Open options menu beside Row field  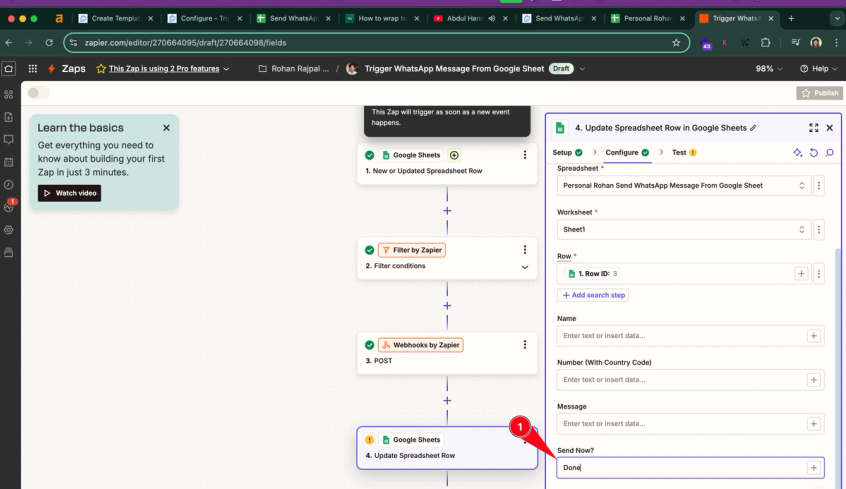pyautogui.click(x=818, y=274)
